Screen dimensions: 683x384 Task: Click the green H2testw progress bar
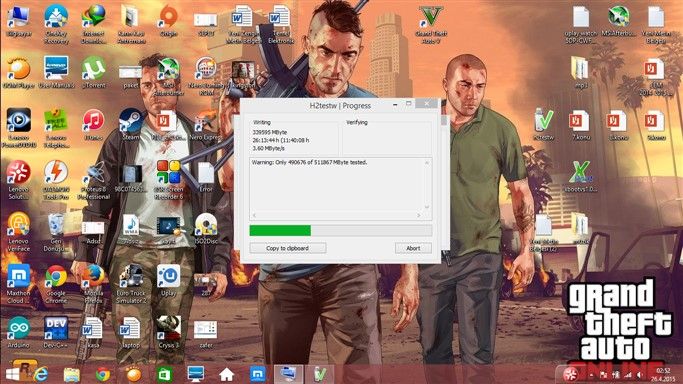[341, 230]
